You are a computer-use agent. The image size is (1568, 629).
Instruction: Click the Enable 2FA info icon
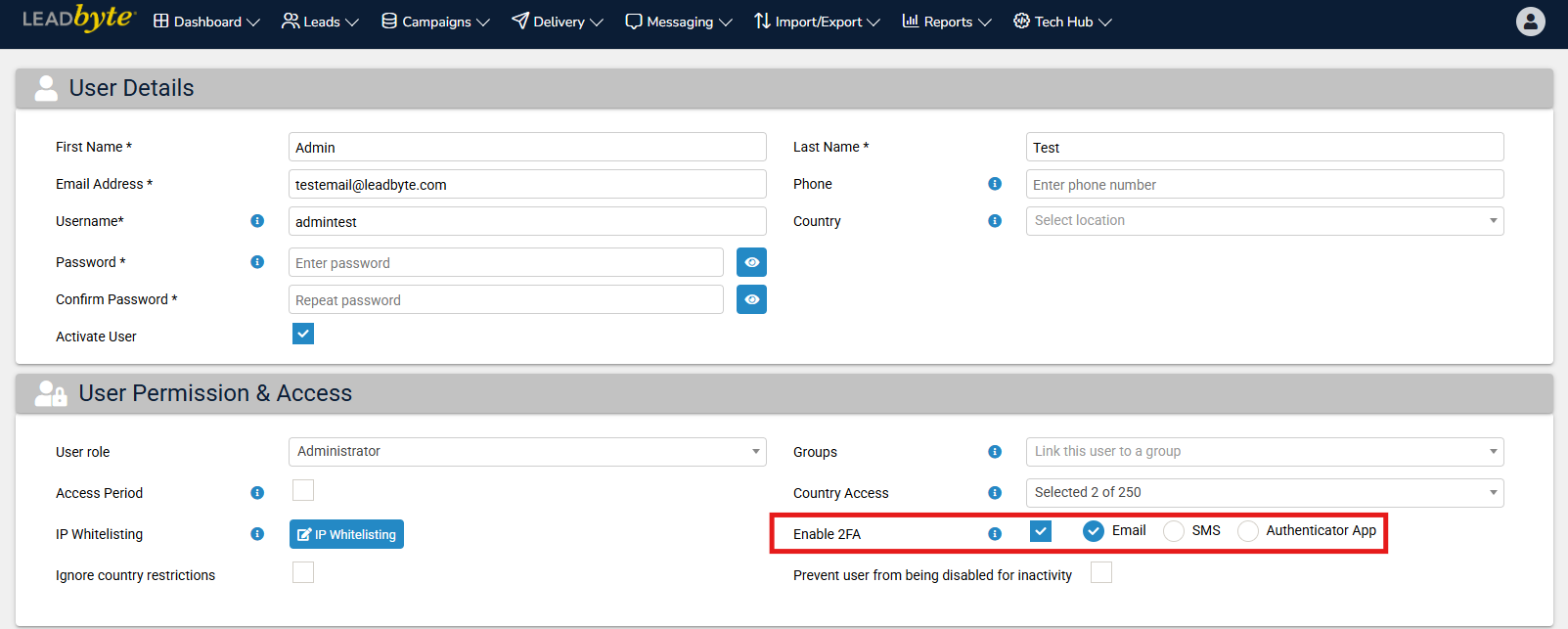[x=995, y=534]
